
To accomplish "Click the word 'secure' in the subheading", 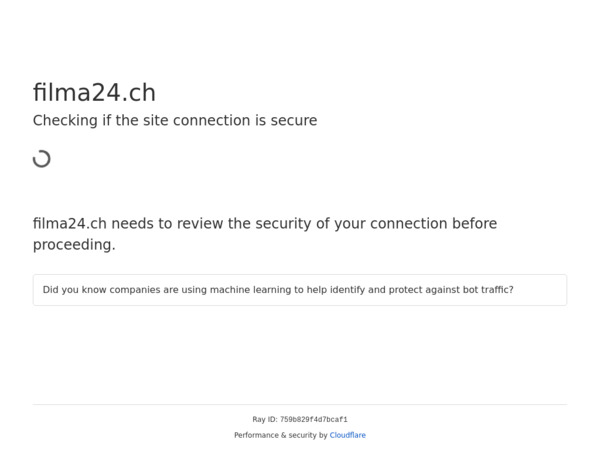I will [294, 121].
